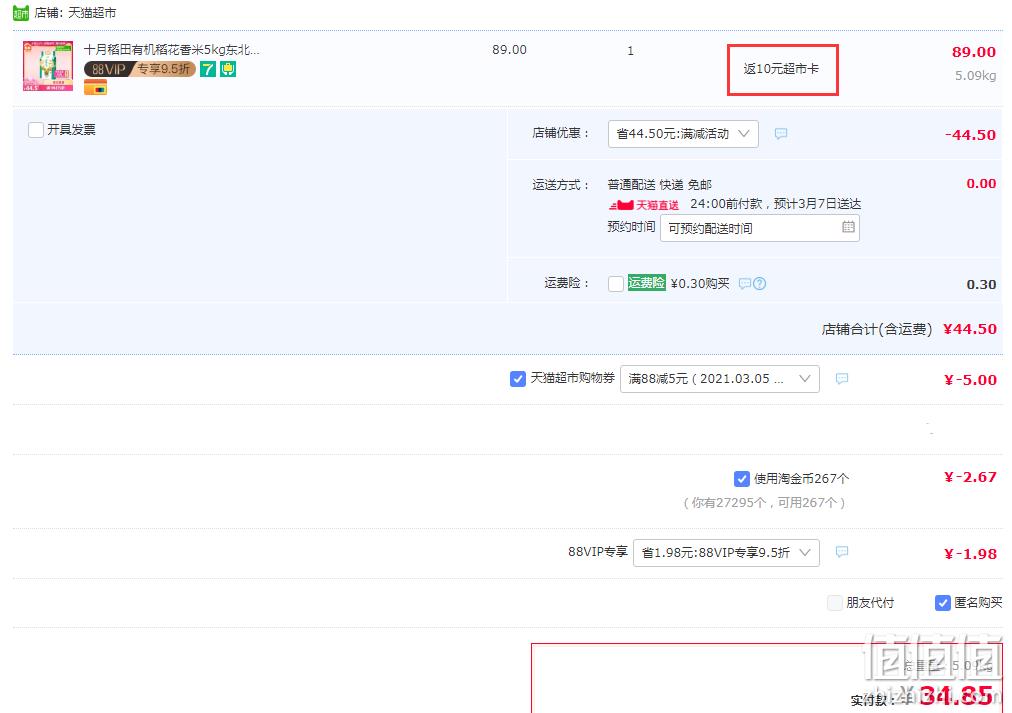This screenshot has width=1012, height=713.
Task: Tick the 开具发票 invoice checkbox
Action: click(36, 130)
